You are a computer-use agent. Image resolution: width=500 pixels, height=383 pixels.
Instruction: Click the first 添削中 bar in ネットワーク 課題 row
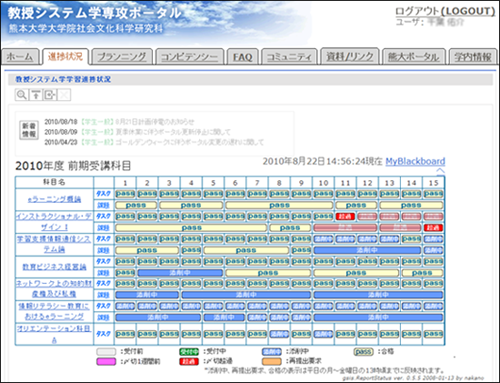tap(147, 295)
